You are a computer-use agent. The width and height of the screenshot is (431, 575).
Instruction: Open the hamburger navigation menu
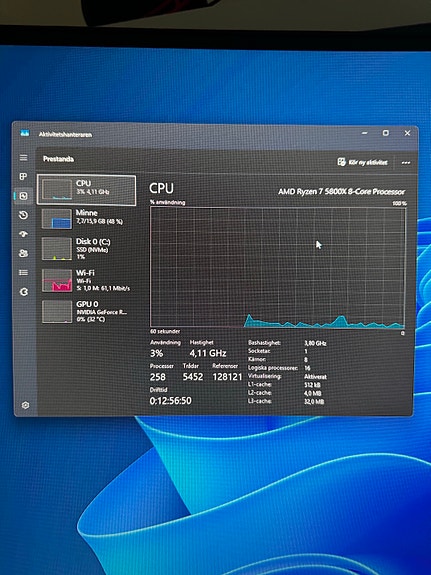pyautogui.click(x=23, y=158)
